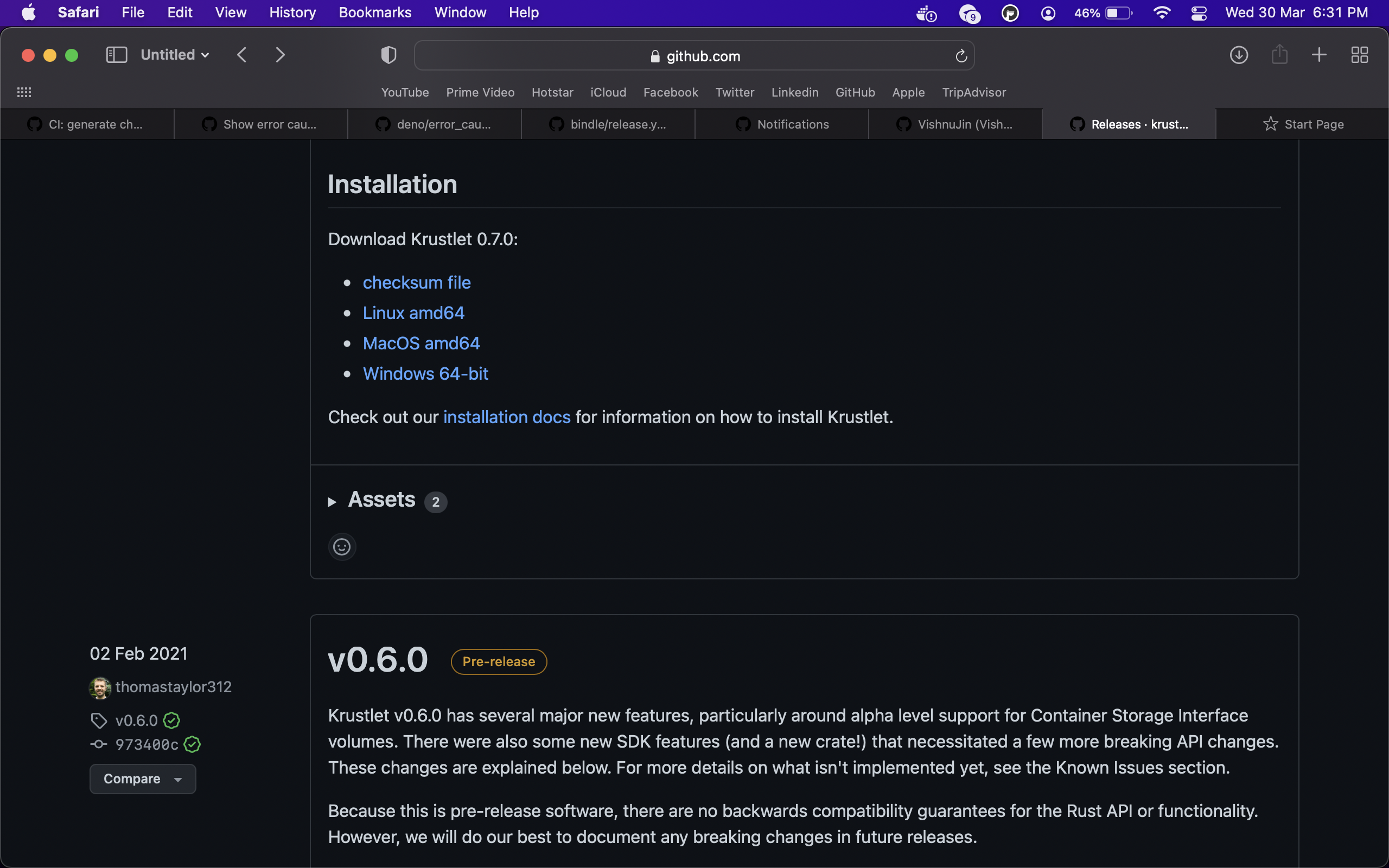Click verified badge next to v0.6.0 tag
Image resolution: width=1389 pixels, height=868 pixels.
coord(171,720)
